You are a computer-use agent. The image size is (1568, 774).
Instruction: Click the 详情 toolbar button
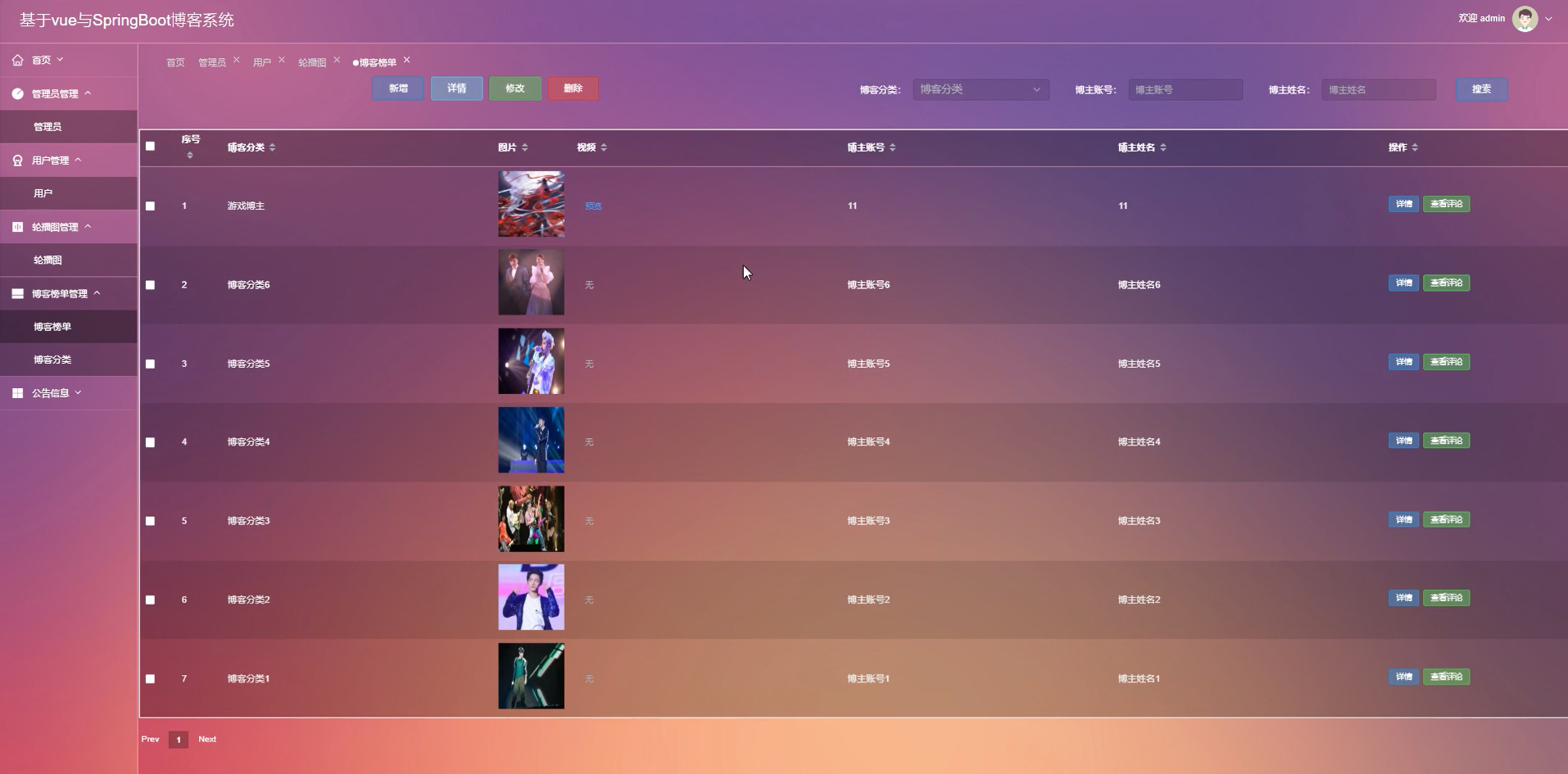(456, 88)
